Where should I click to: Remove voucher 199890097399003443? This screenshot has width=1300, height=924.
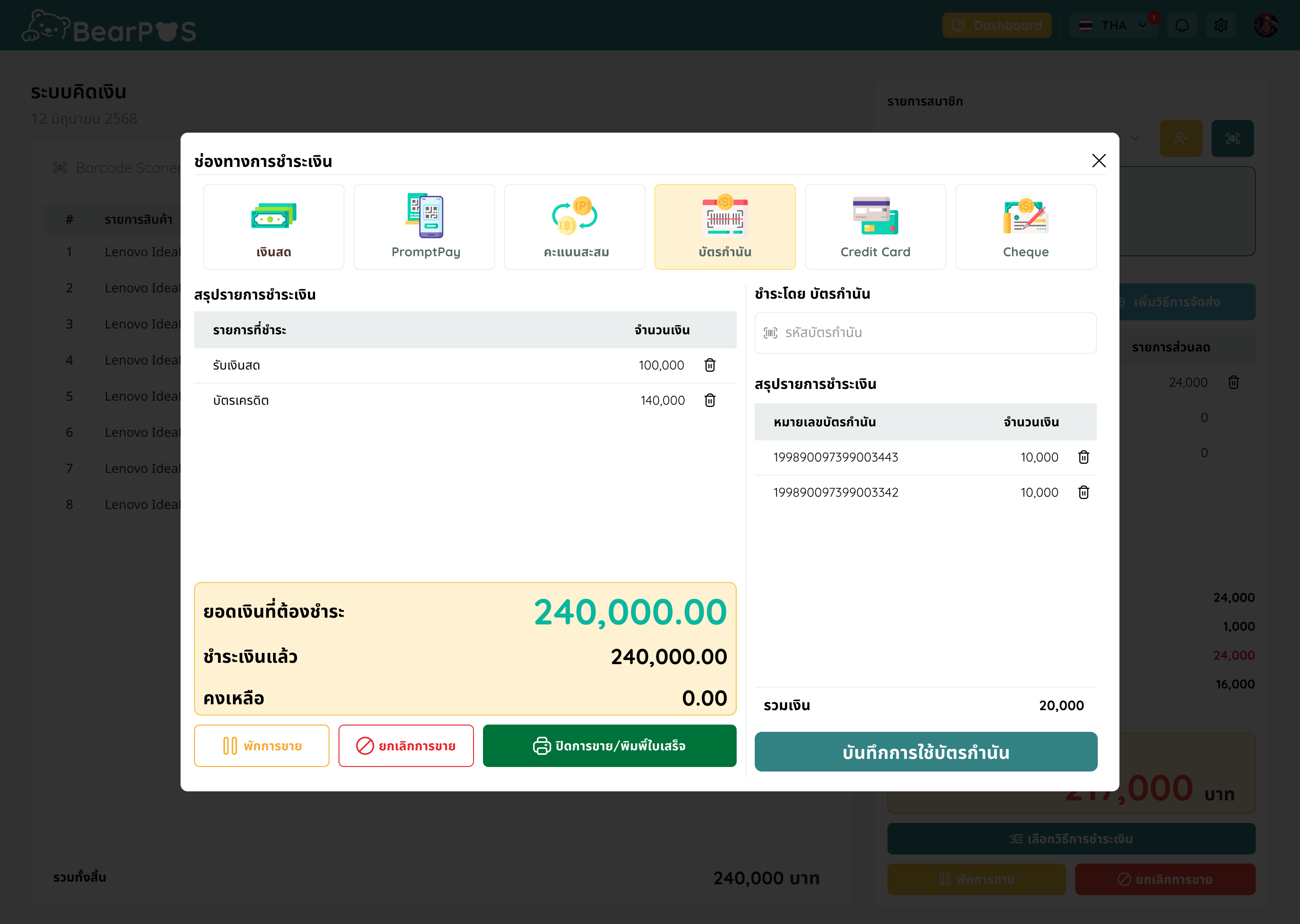tap(1083, 457)
